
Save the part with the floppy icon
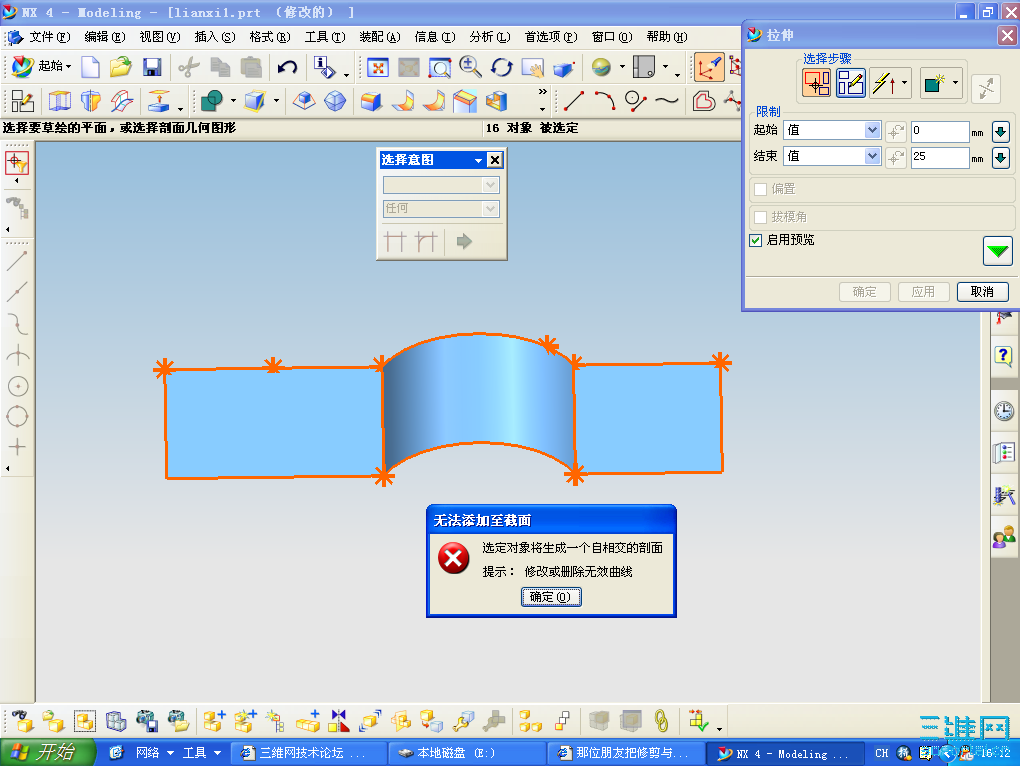(x=152, y=67)
